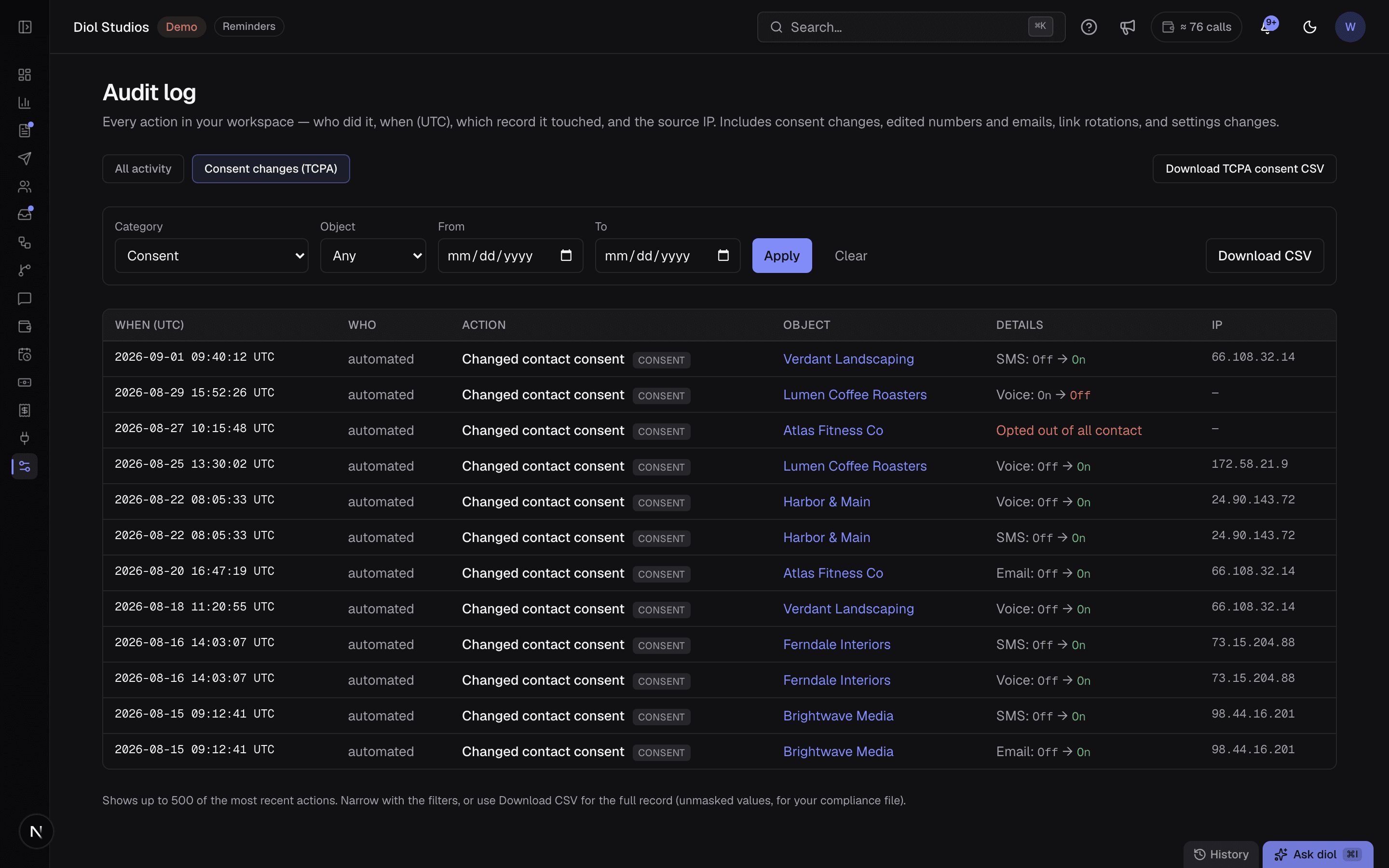The height and width of the screenshot is (868, 1389).
Task: Open the workflow connected-squares icon
Action: tap(25, 242)
